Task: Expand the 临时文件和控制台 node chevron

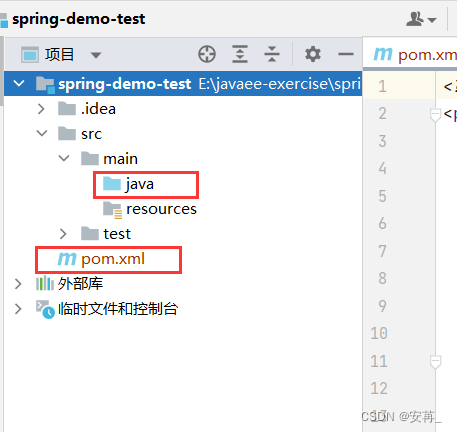Action: click(x=18, y=309)
